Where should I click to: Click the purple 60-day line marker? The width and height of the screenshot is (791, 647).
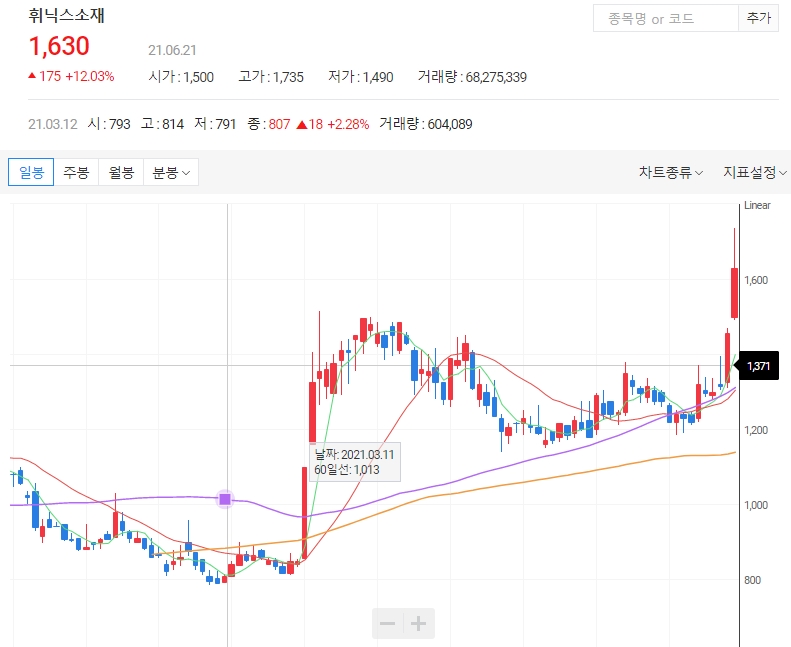click(x=225, y=499)
